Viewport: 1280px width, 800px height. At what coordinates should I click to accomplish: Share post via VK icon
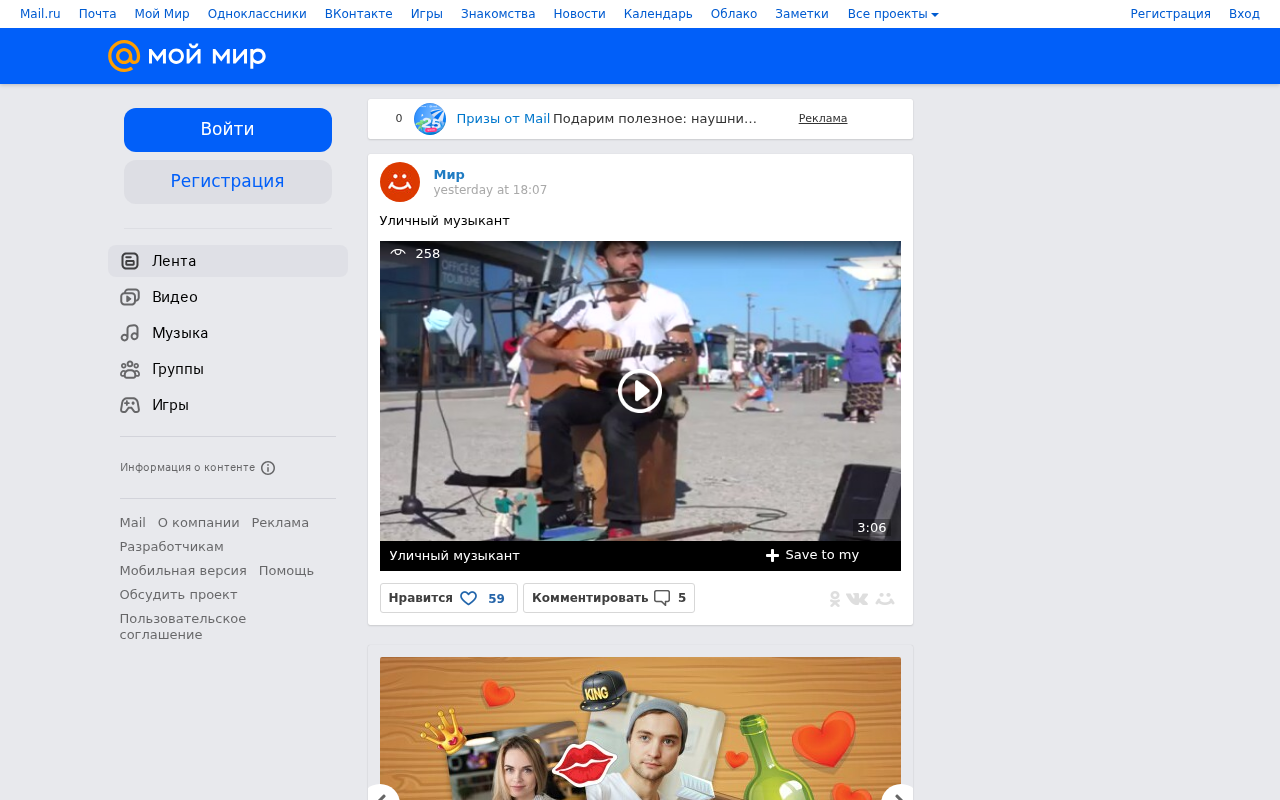(857, 599)
